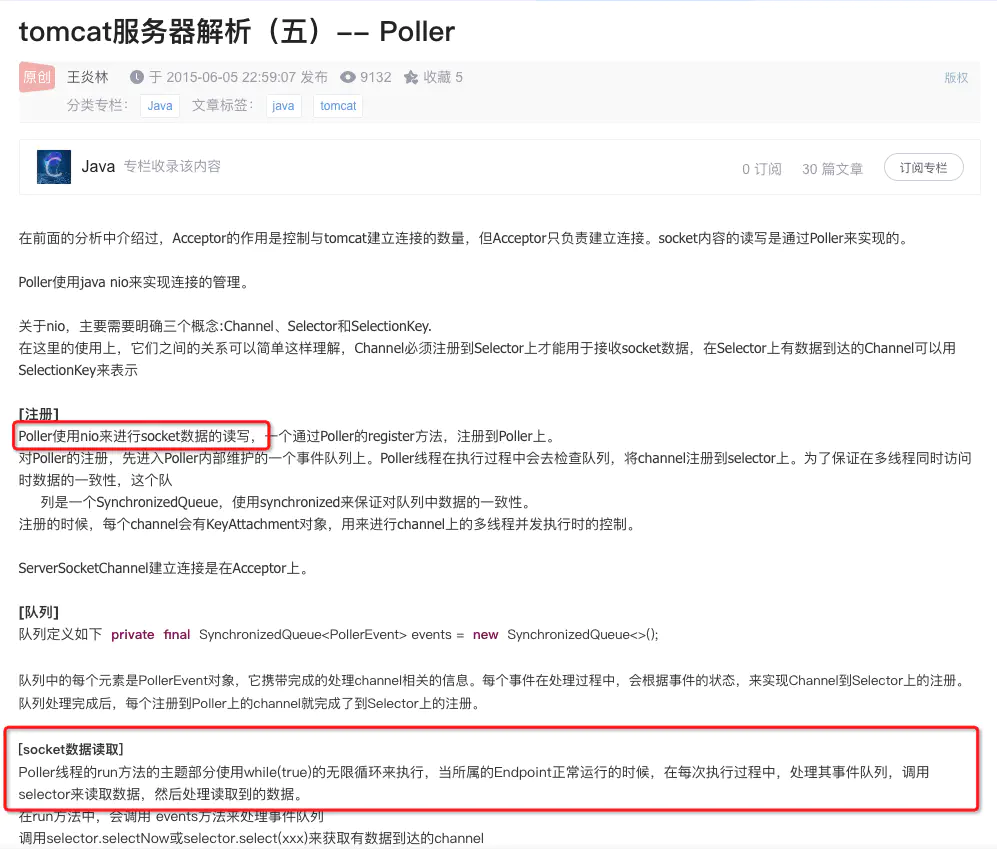Click the view count 9132
Image resolution: width=997 pixels, height=852 pixels.
pos(376,77)
